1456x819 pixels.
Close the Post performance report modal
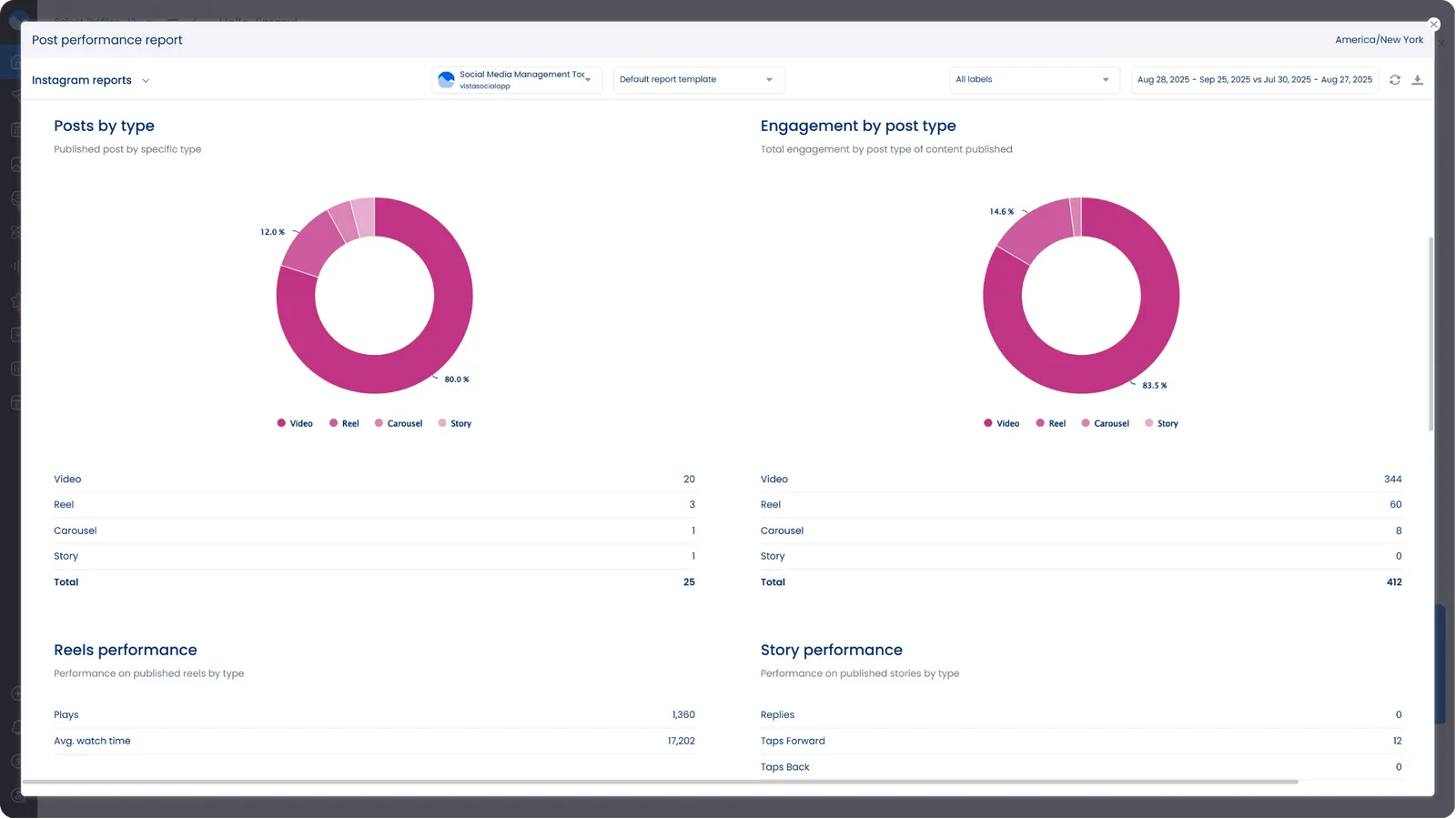point(1433,25)
